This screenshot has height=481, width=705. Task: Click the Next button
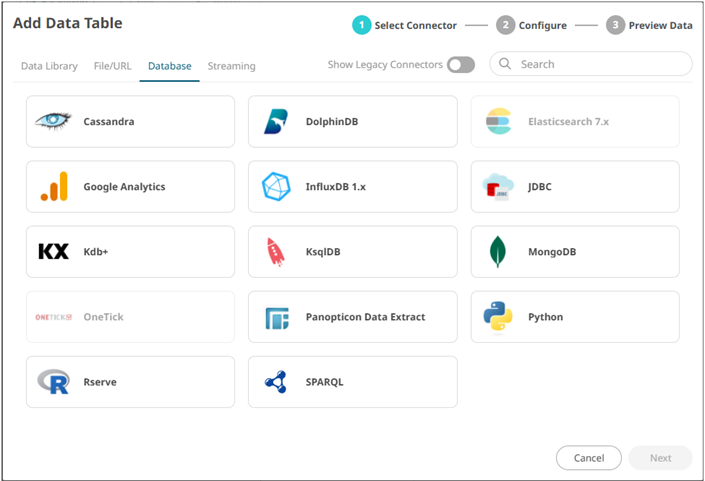pos(660,458)
